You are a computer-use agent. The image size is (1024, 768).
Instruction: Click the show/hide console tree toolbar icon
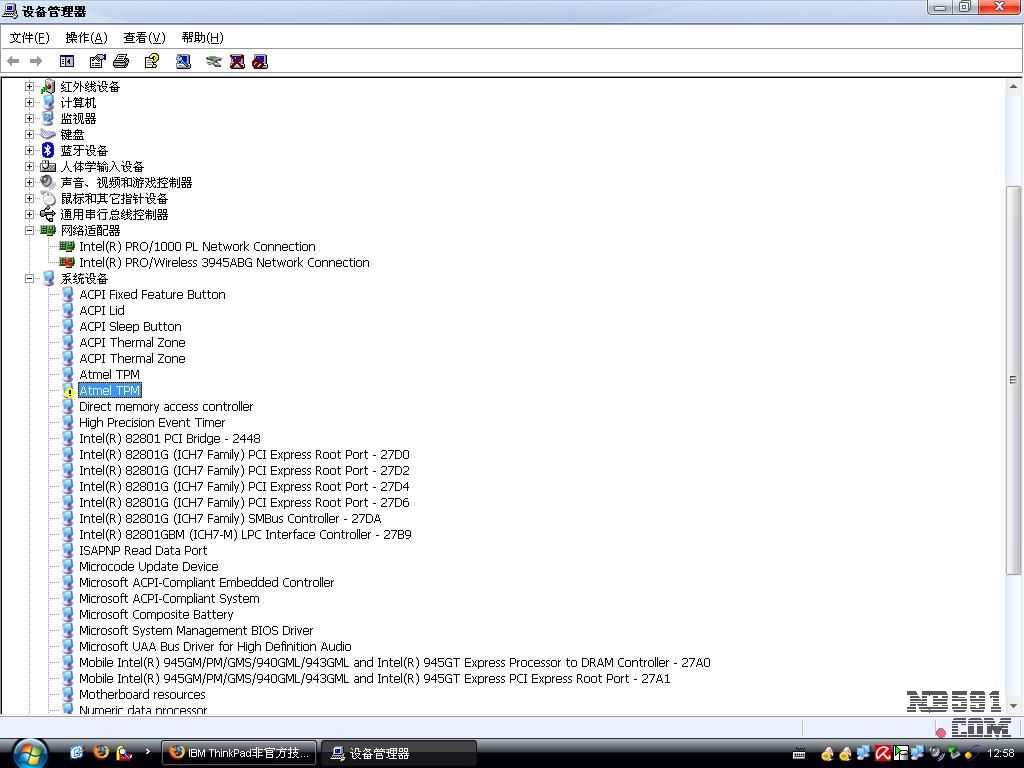tap(67, 61)
